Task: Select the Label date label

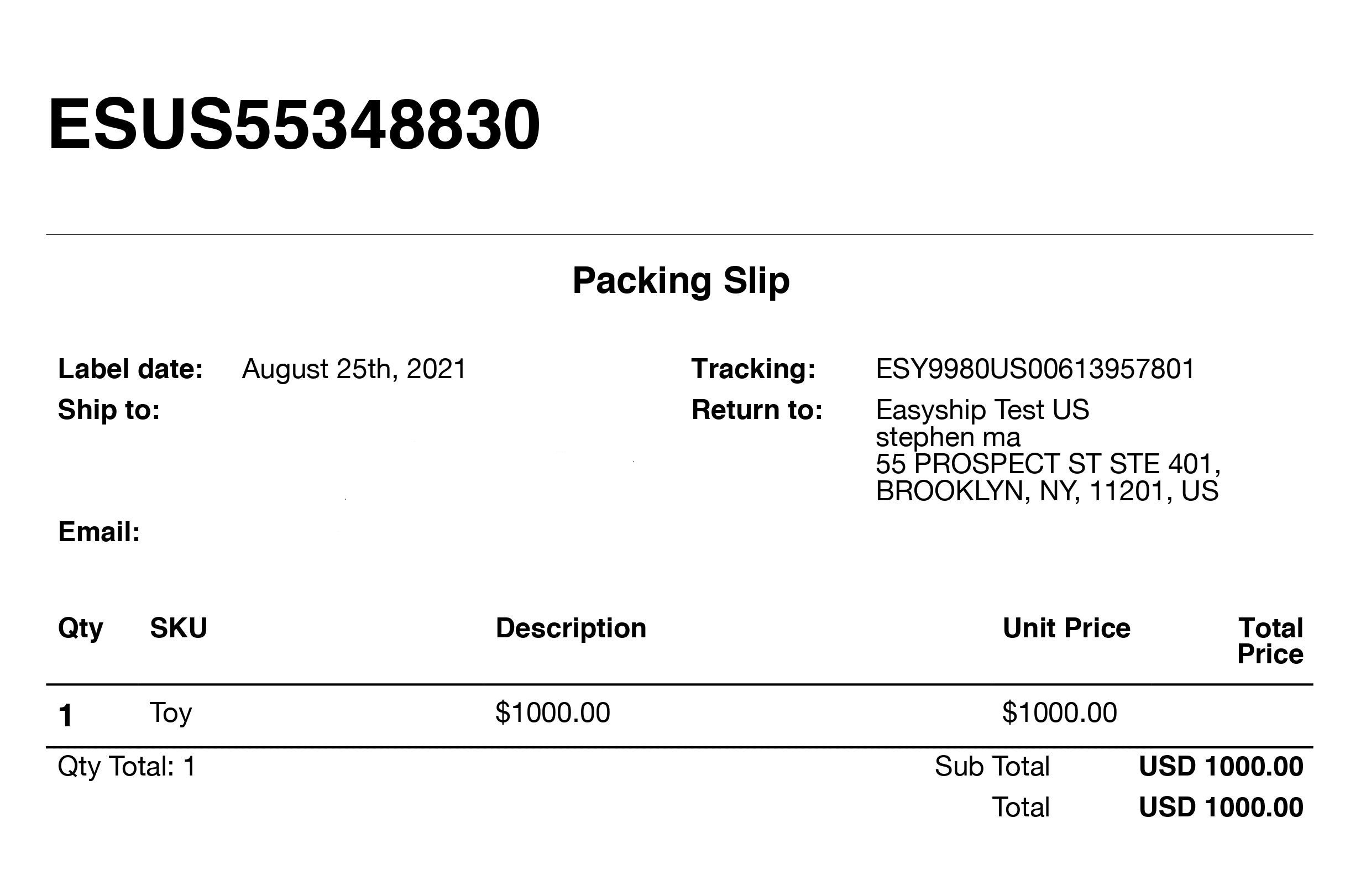Action: coord(130,369)
